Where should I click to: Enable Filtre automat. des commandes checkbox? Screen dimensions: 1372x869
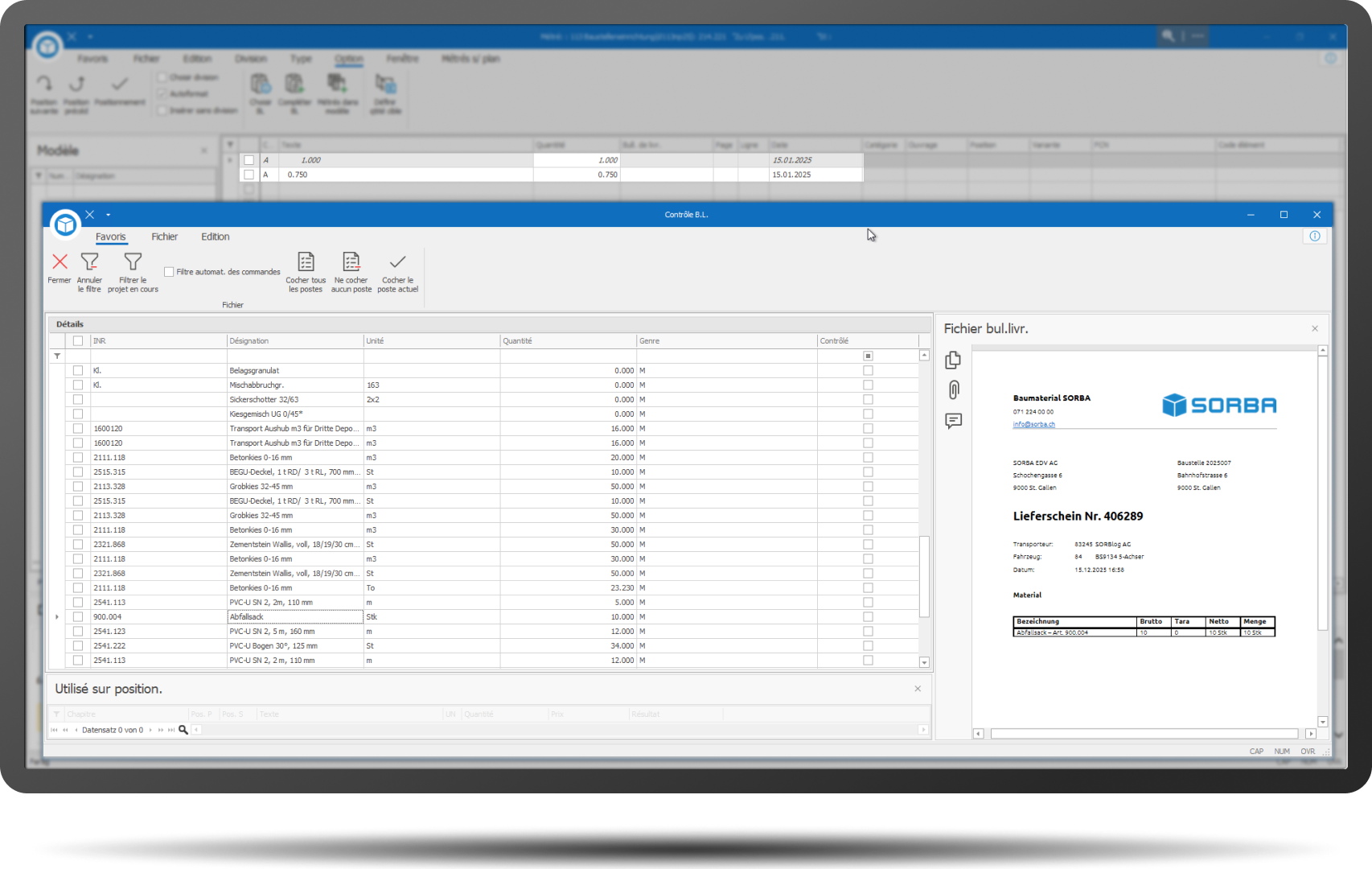169,272
